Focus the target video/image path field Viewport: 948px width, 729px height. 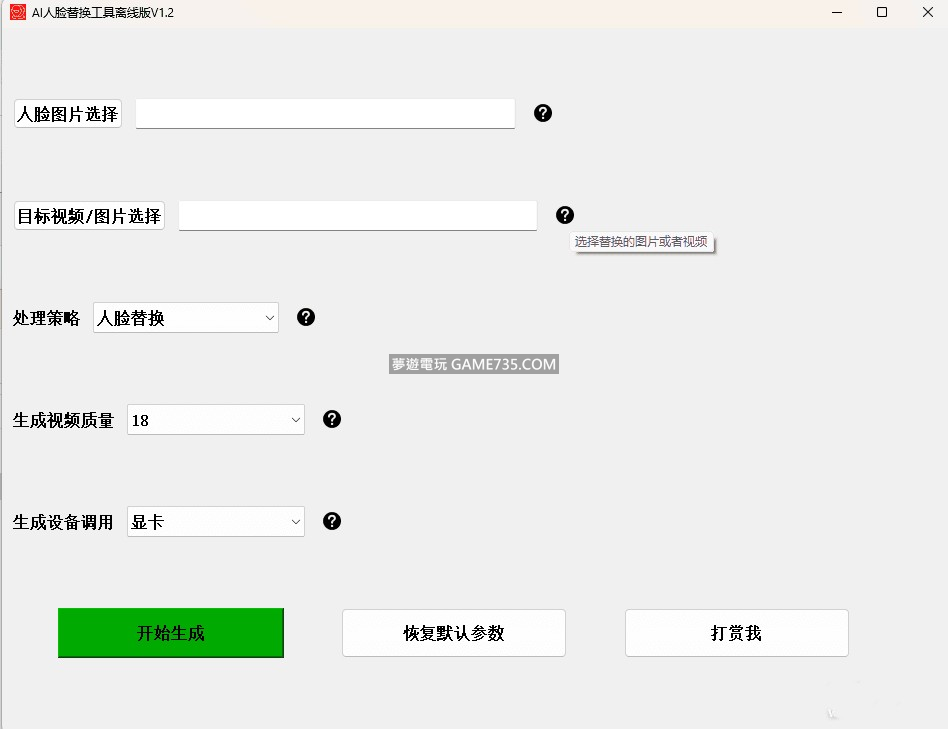click(358, 216)
